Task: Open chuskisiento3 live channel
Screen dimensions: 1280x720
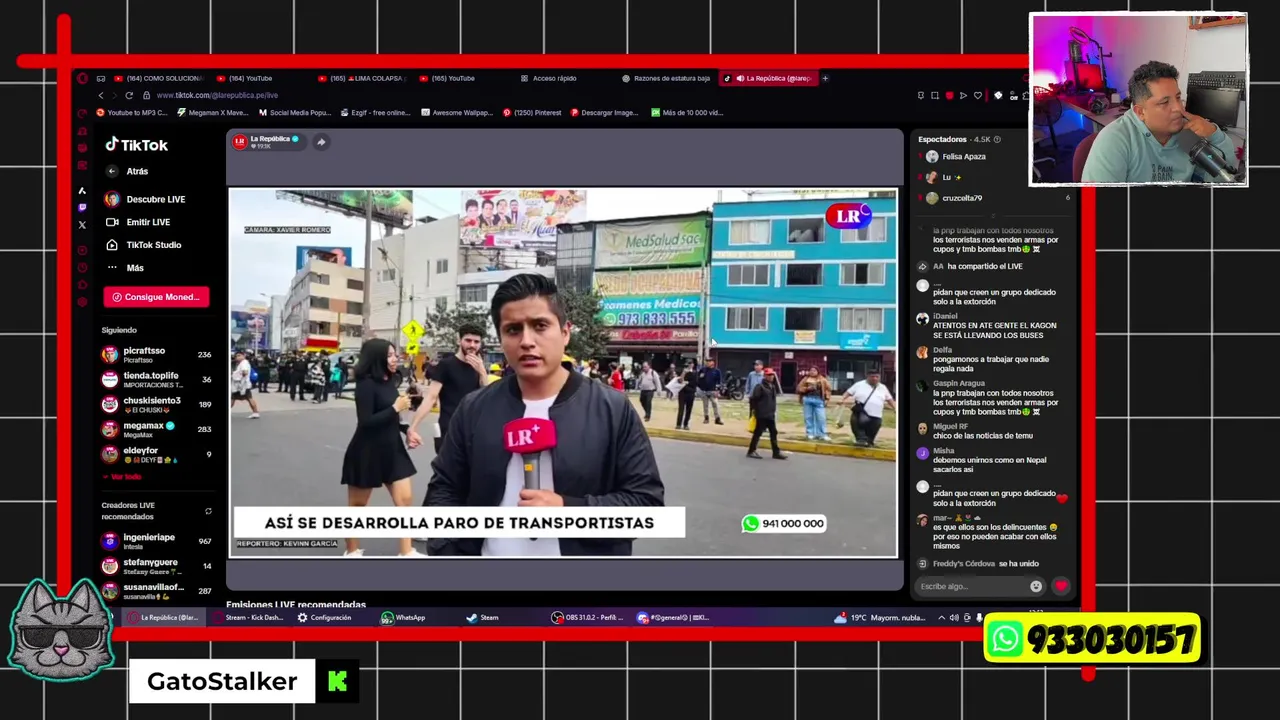Action: tap(156, 404)
